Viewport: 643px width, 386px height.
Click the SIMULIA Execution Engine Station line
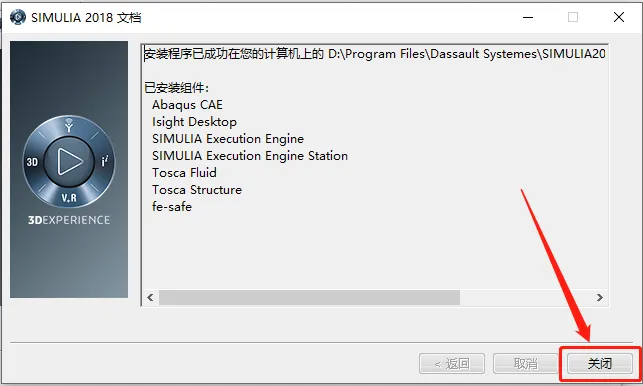250,156
